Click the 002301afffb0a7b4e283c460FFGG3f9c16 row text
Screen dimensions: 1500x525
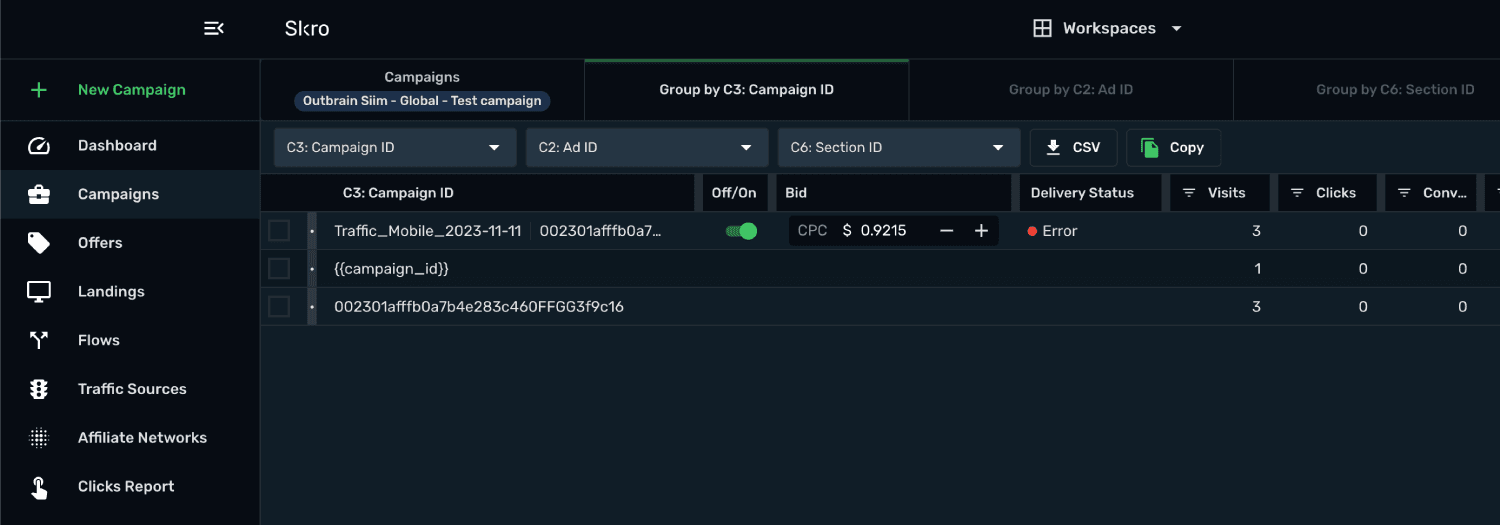[x=479, y=307]
